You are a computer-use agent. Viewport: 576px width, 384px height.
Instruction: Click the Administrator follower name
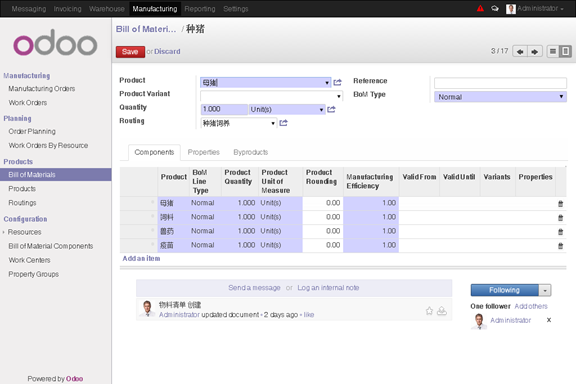511,320
